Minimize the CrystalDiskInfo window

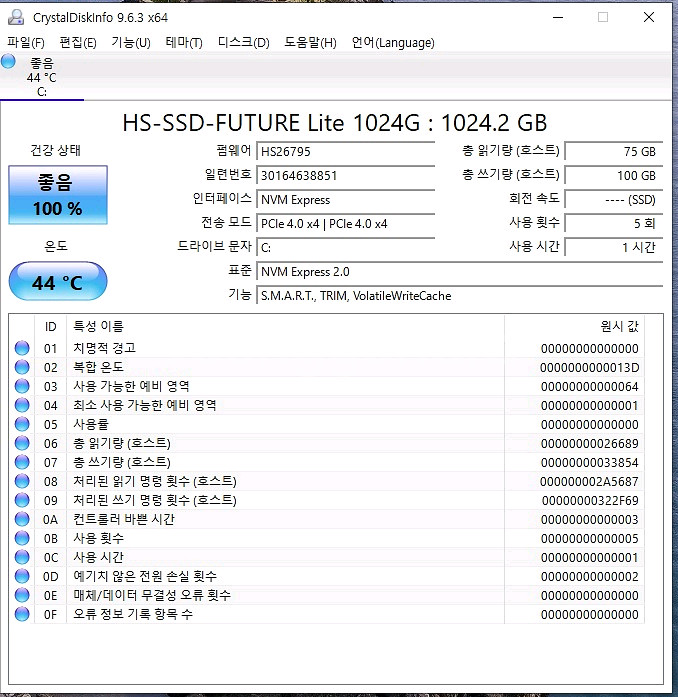pyautogui.click(x=558, y=17)
